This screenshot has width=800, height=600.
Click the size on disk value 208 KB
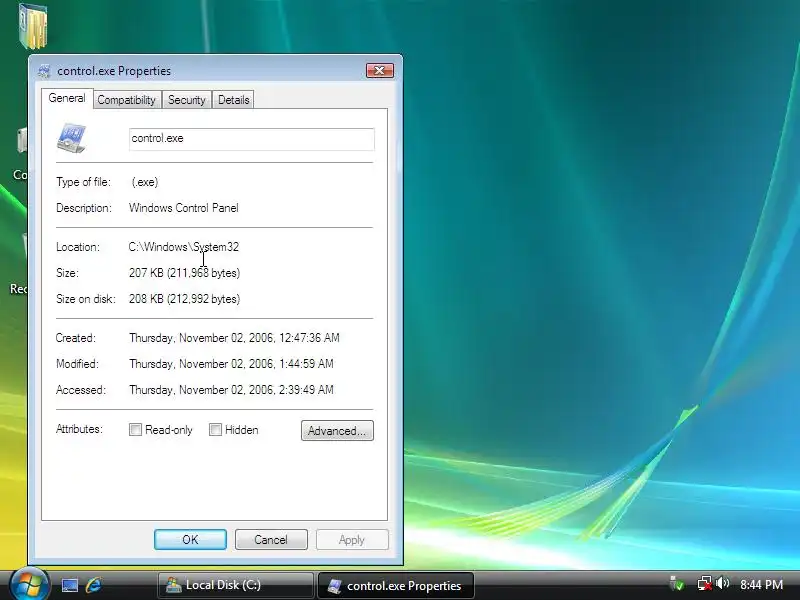(x=185, y=299)
